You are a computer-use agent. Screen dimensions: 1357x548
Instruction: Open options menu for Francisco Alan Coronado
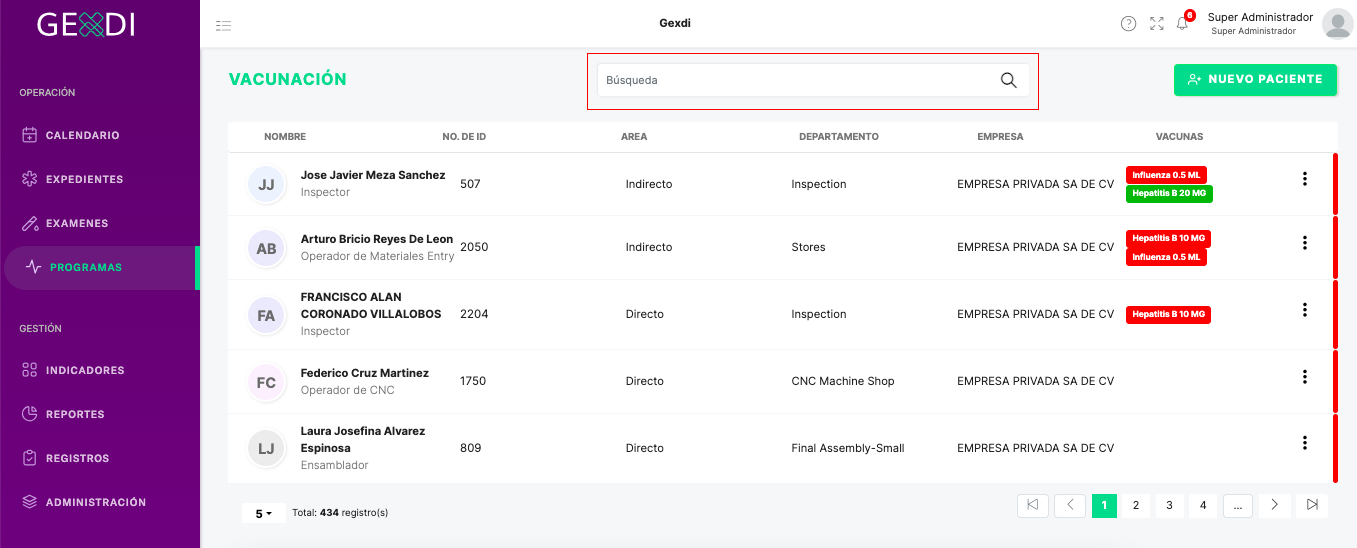[1304, 310]
